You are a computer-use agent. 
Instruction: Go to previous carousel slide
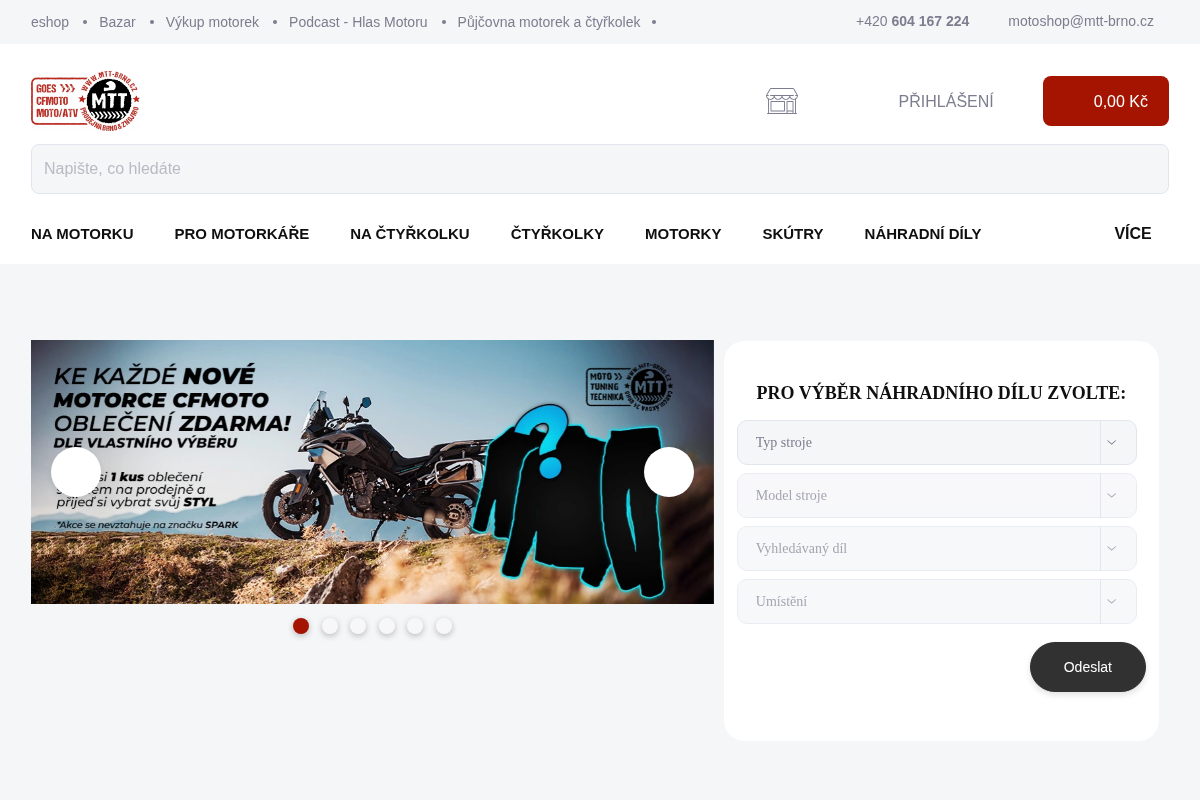pyautogui.click(x=76, y=472)
